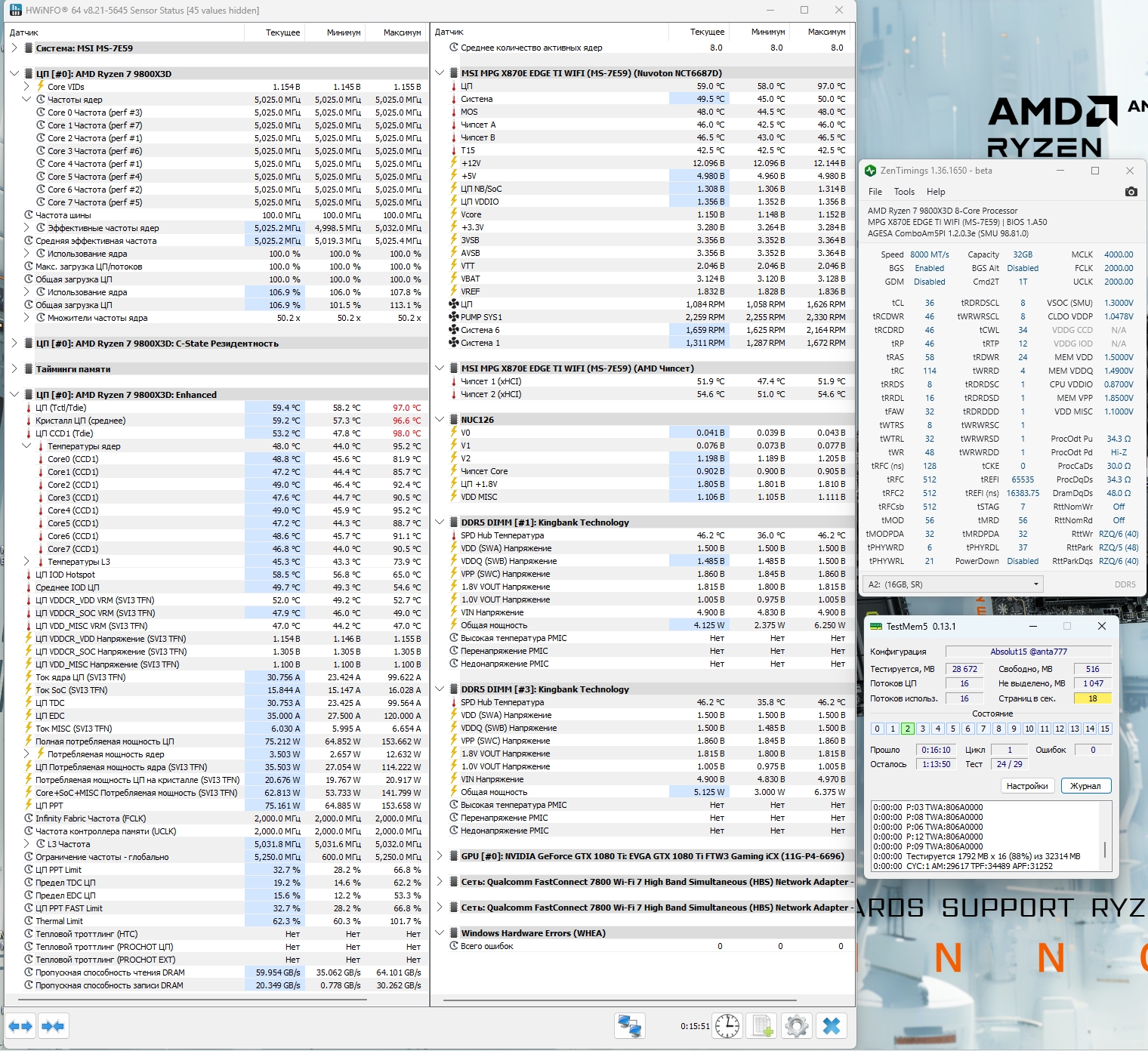Click the thermometer icon beside ЦП IOD Hotspot

pyautogui.click(x=29, y=575)
